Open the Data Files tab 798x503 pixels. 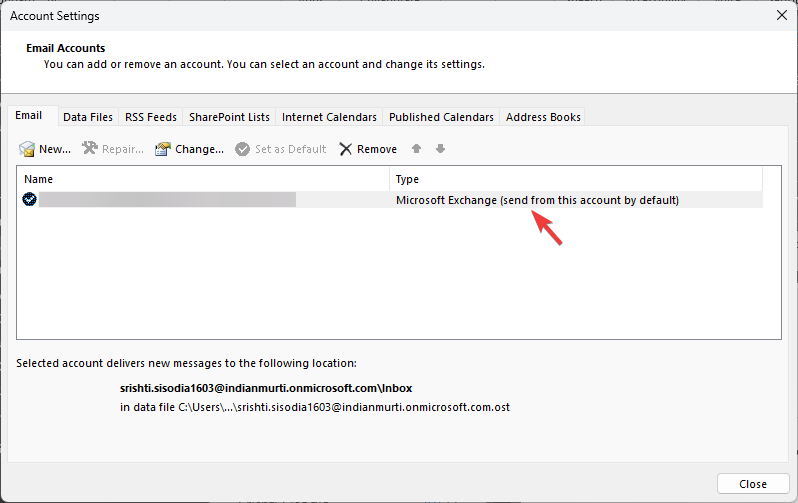click(x=88, y=117)
